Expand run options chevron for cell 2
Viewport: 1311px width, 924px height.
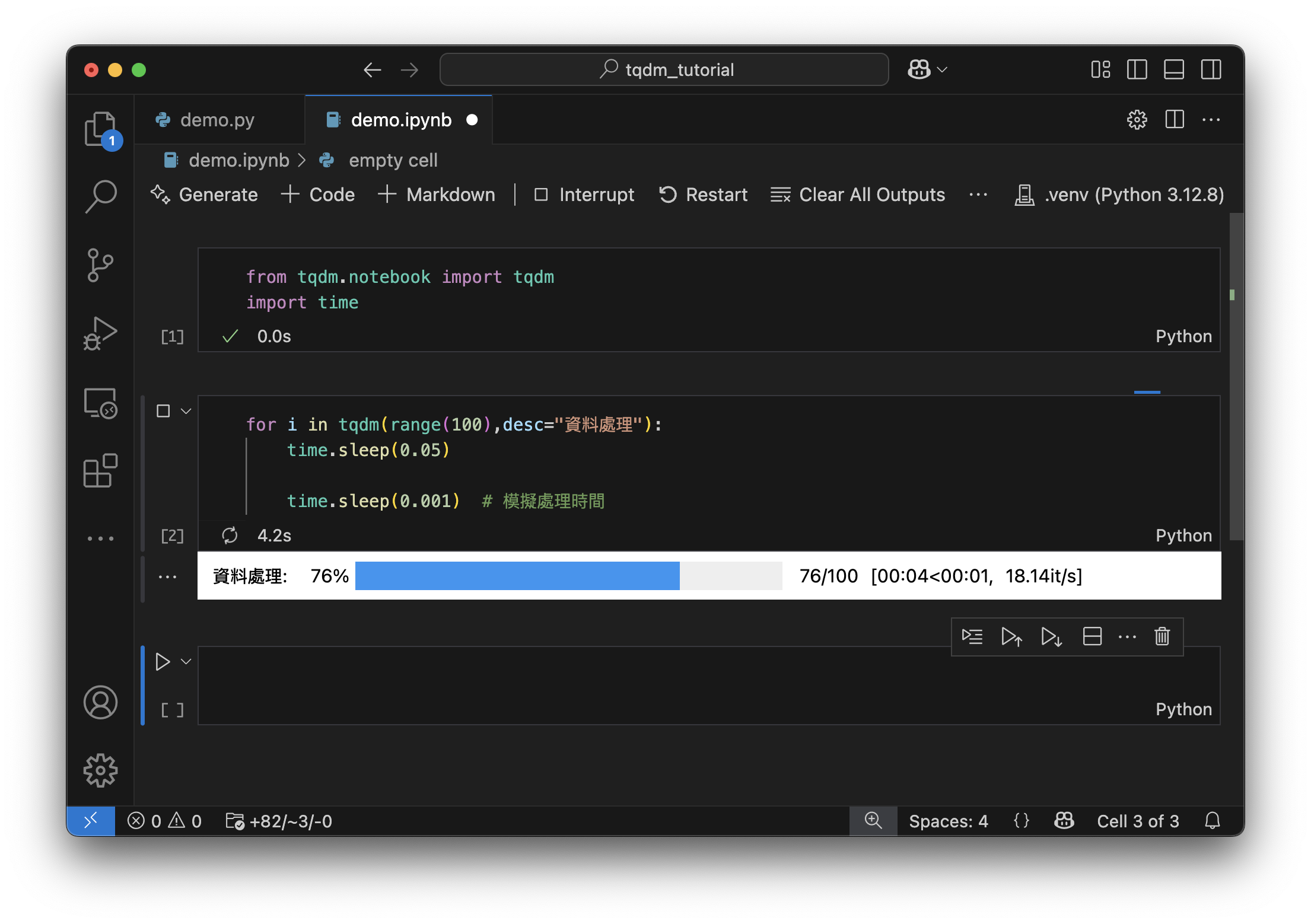186,411
